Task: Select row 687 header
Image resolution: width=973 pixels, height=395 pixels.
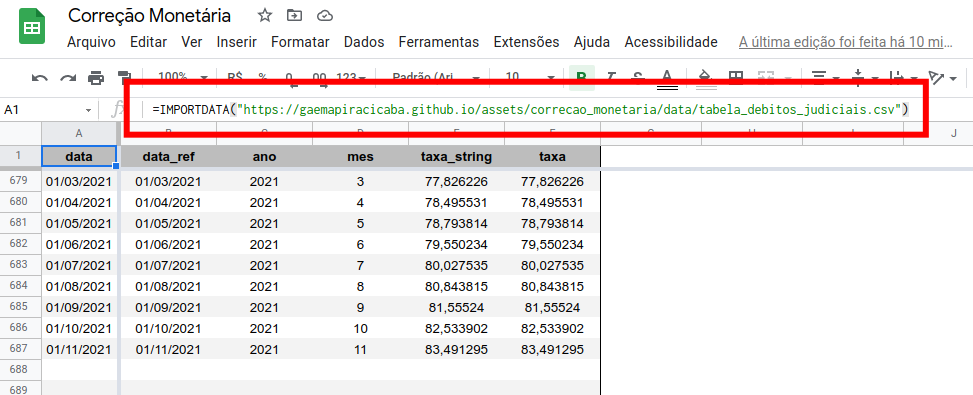Action: click(20, 349)
